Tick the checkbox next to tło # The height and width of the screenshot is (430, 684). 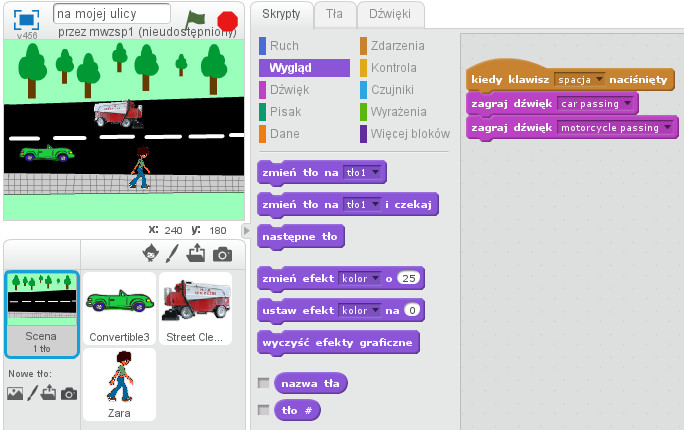tap(263, 410)
